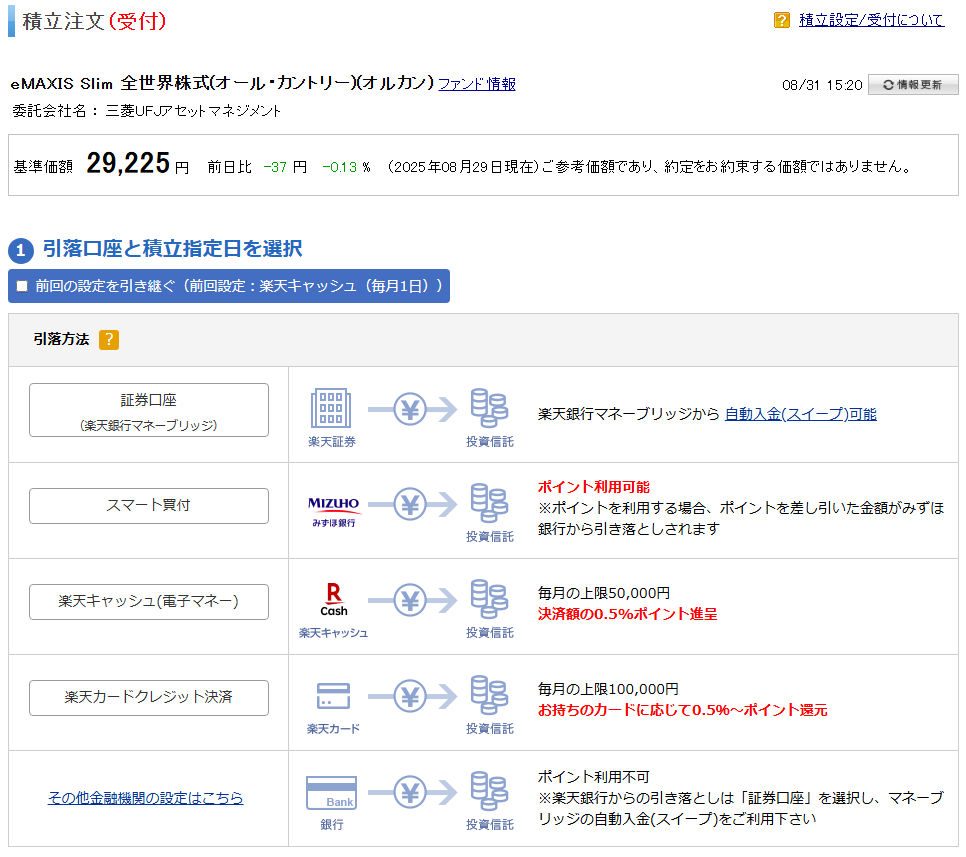966x857 pixels.
Task: Click the 毎月の上限50,000円 text
Action: coord(604,593)
